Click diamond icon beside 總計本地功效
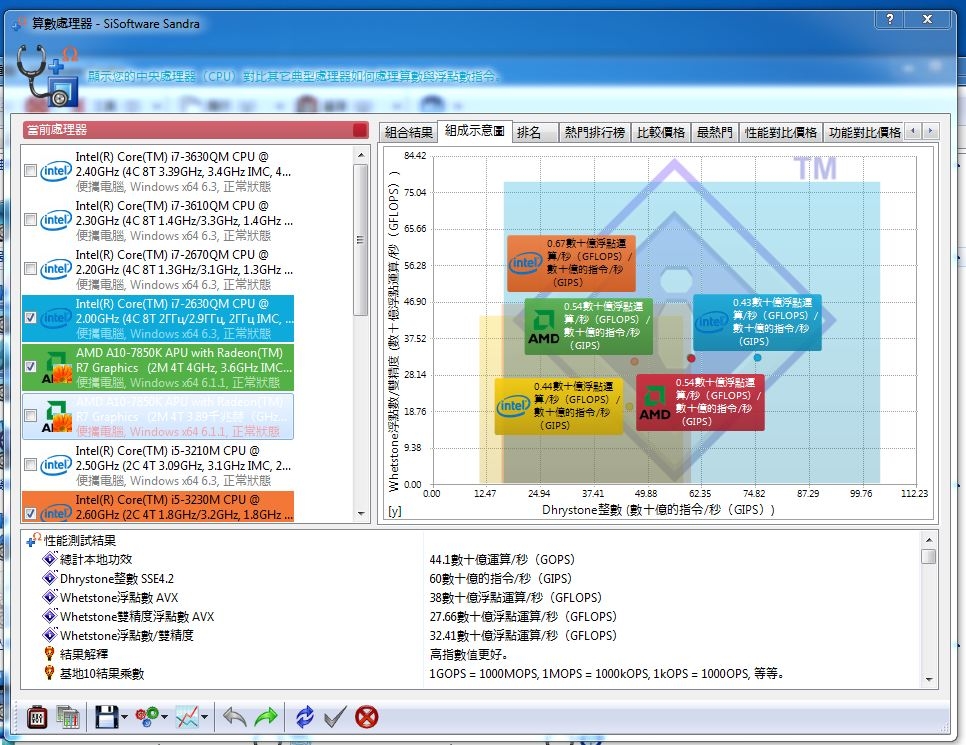The height and width of the screenshot is (745, 966). point(50,559)
